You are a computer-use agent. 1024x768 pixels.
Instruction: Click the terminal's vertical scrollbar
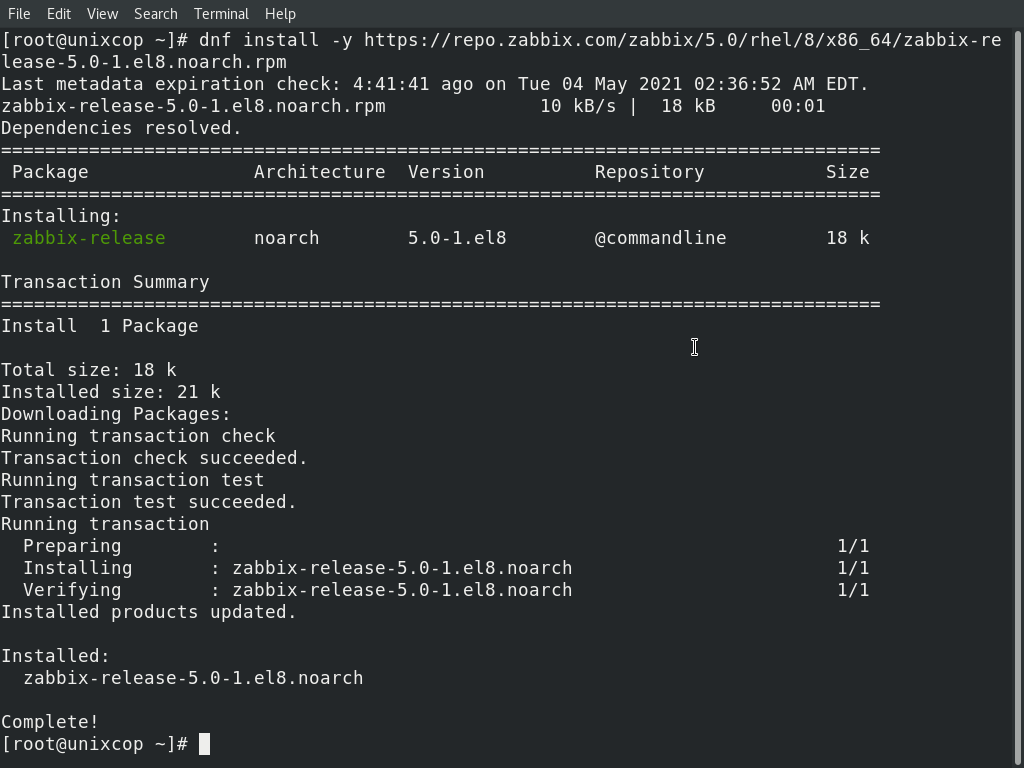1019,397
